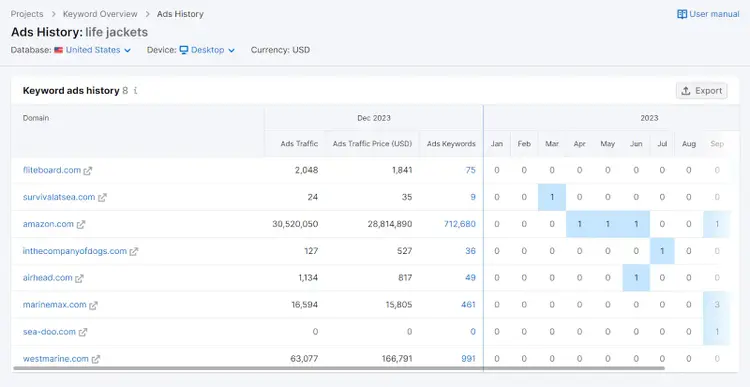Click westmarine's 991 ads keywords value

coord(468,358)
